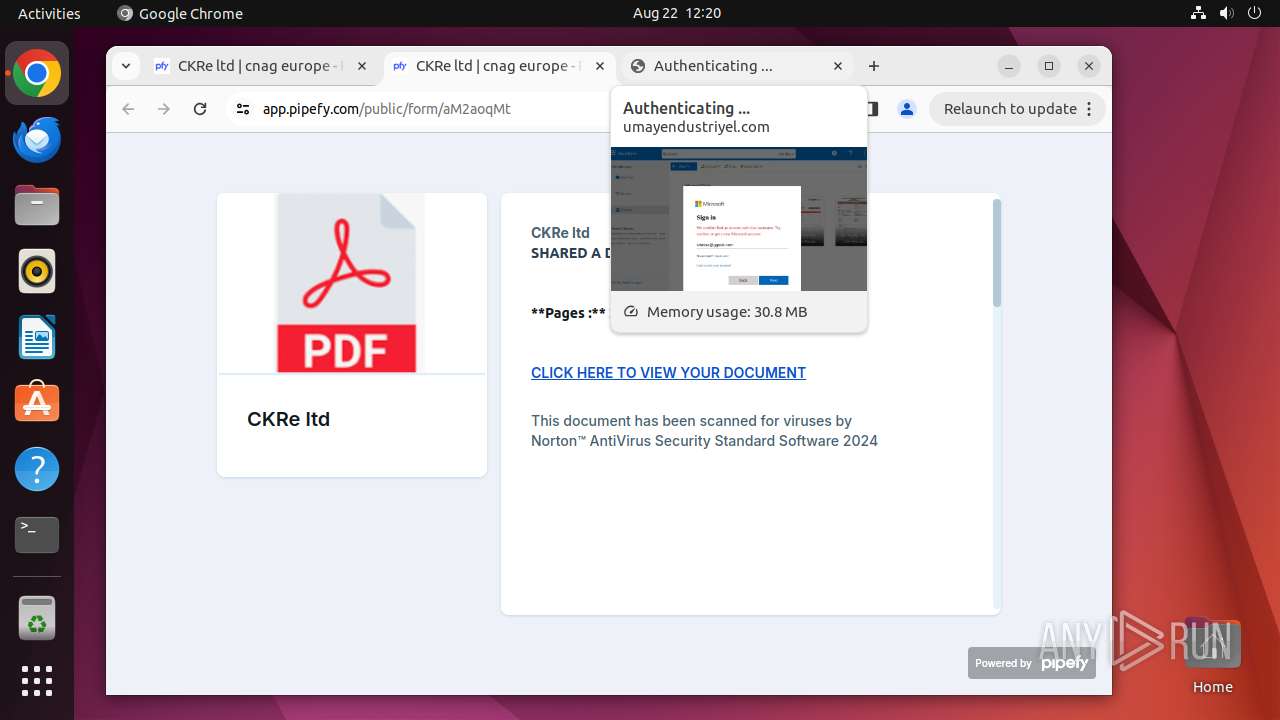The width and height of the screenshot is (1280, 720).
Task: Launch Rhythmbox from the dock
Action: 37,271
